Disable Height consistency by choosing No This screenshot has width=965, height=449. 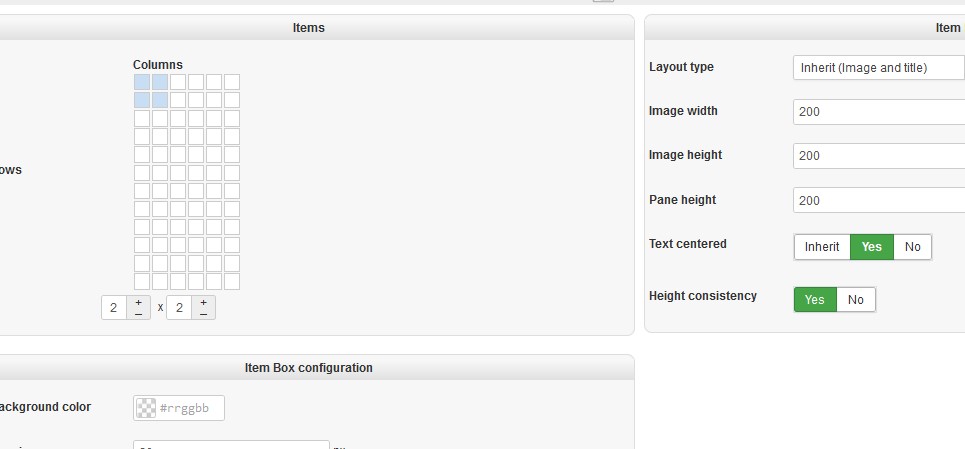coord(855,300)
